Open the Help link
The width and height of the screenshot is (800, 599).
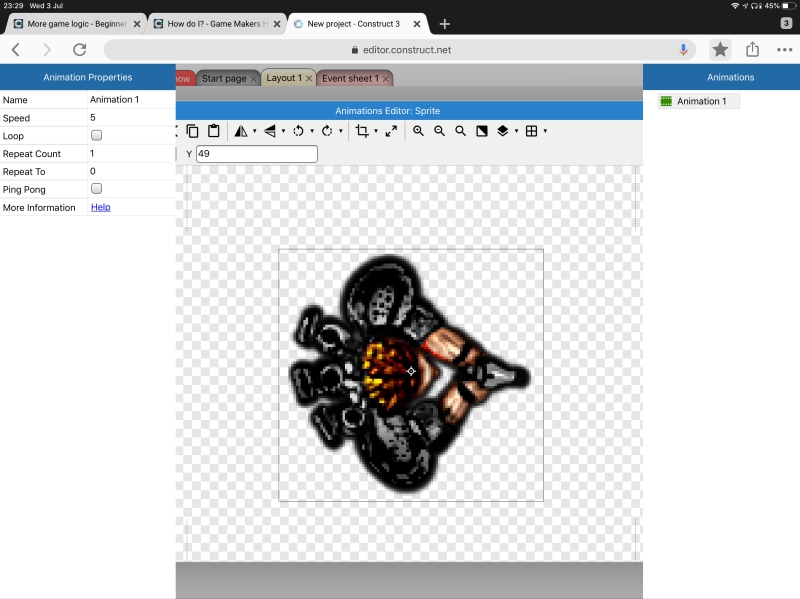[101, 207]
